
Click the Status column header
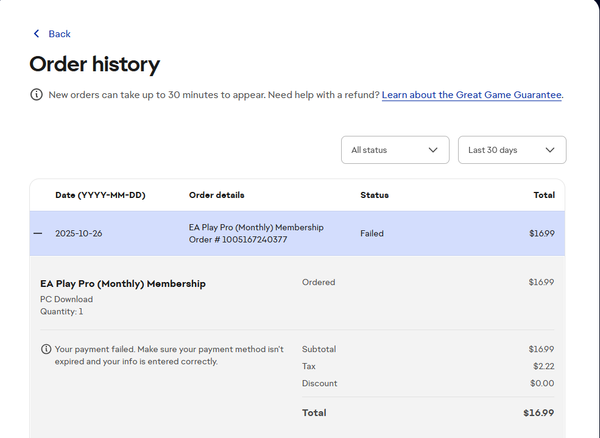pyautogui.click(x=374, y=195)
